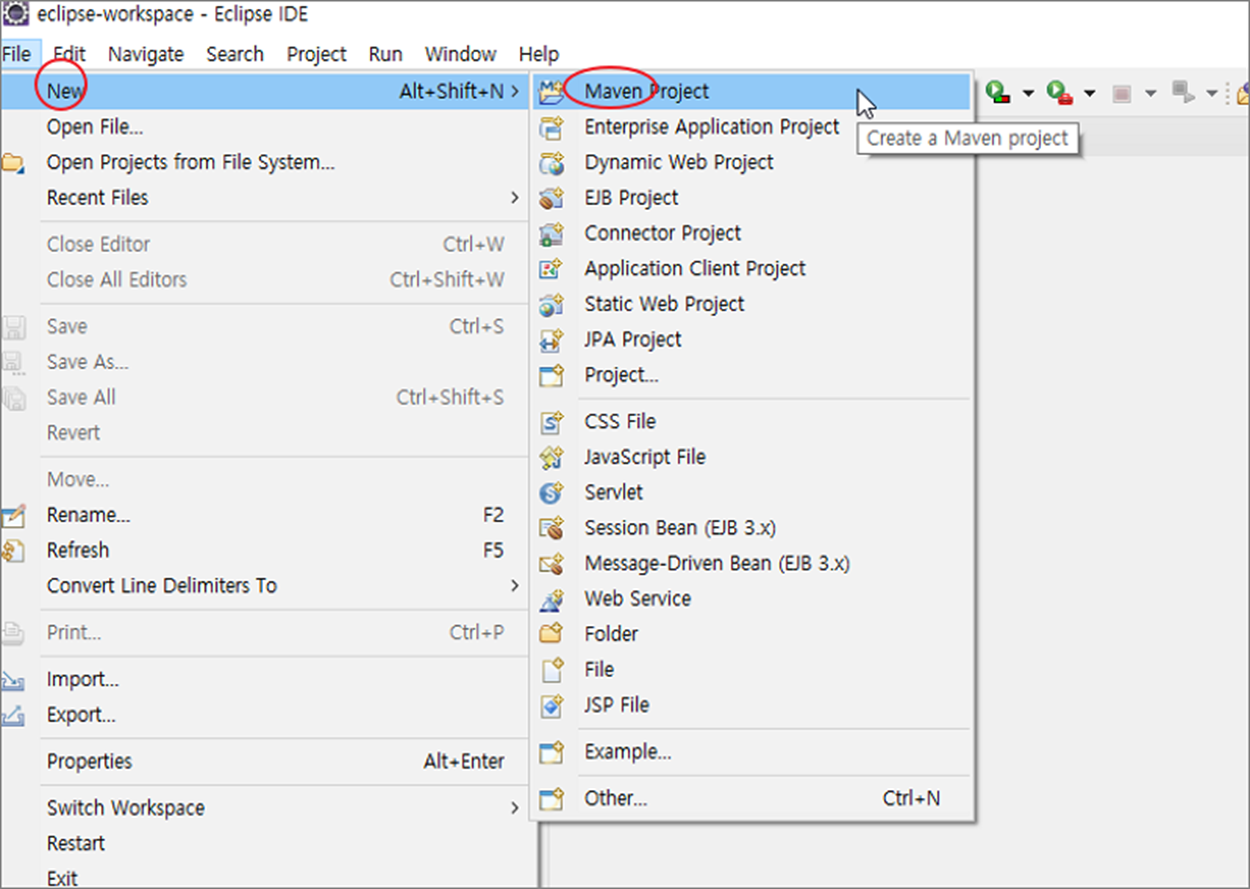Open dropdown arrow beside green Run icon
The height and width of the screenshot is (889, 1250).
coord(1027,94)
